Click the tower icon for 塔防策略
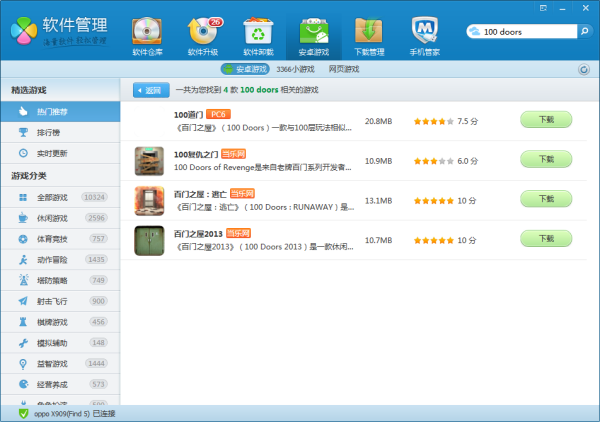The width and height of the screenshot is (600, 422). 23,280
